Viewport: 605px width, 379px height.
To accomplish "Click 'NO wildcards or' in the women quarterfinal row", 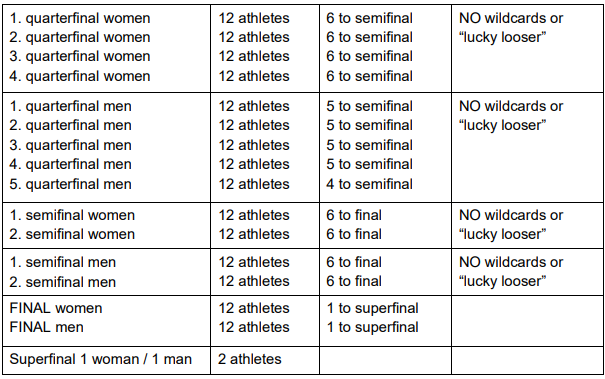I will [511, 18].
